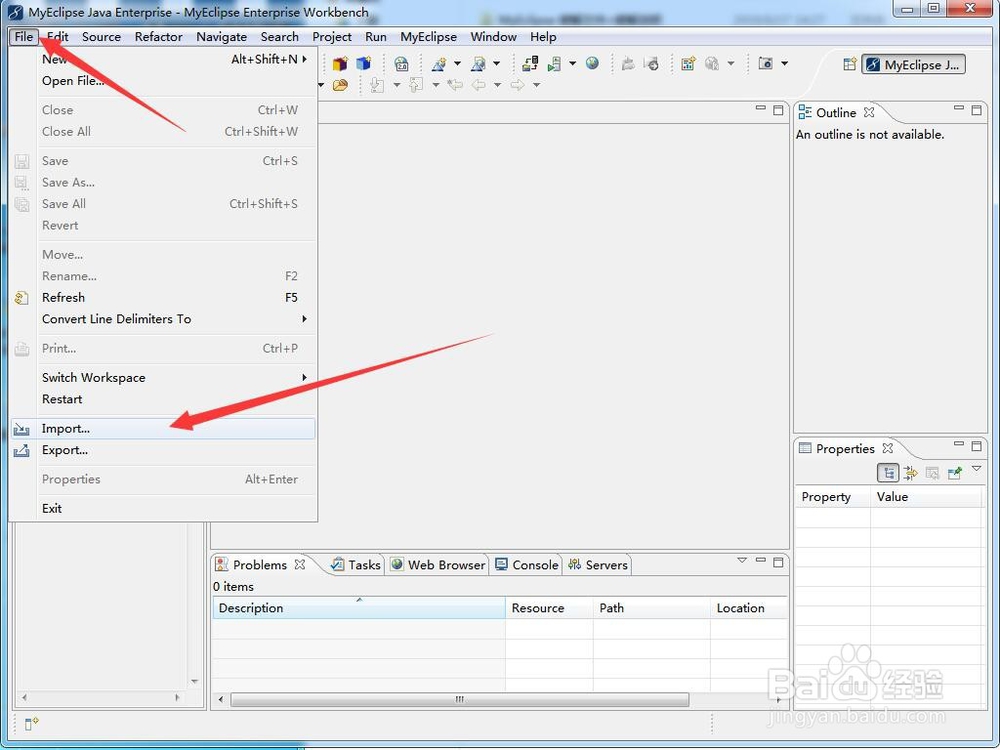Close the Problems view tab

(300, 564)
